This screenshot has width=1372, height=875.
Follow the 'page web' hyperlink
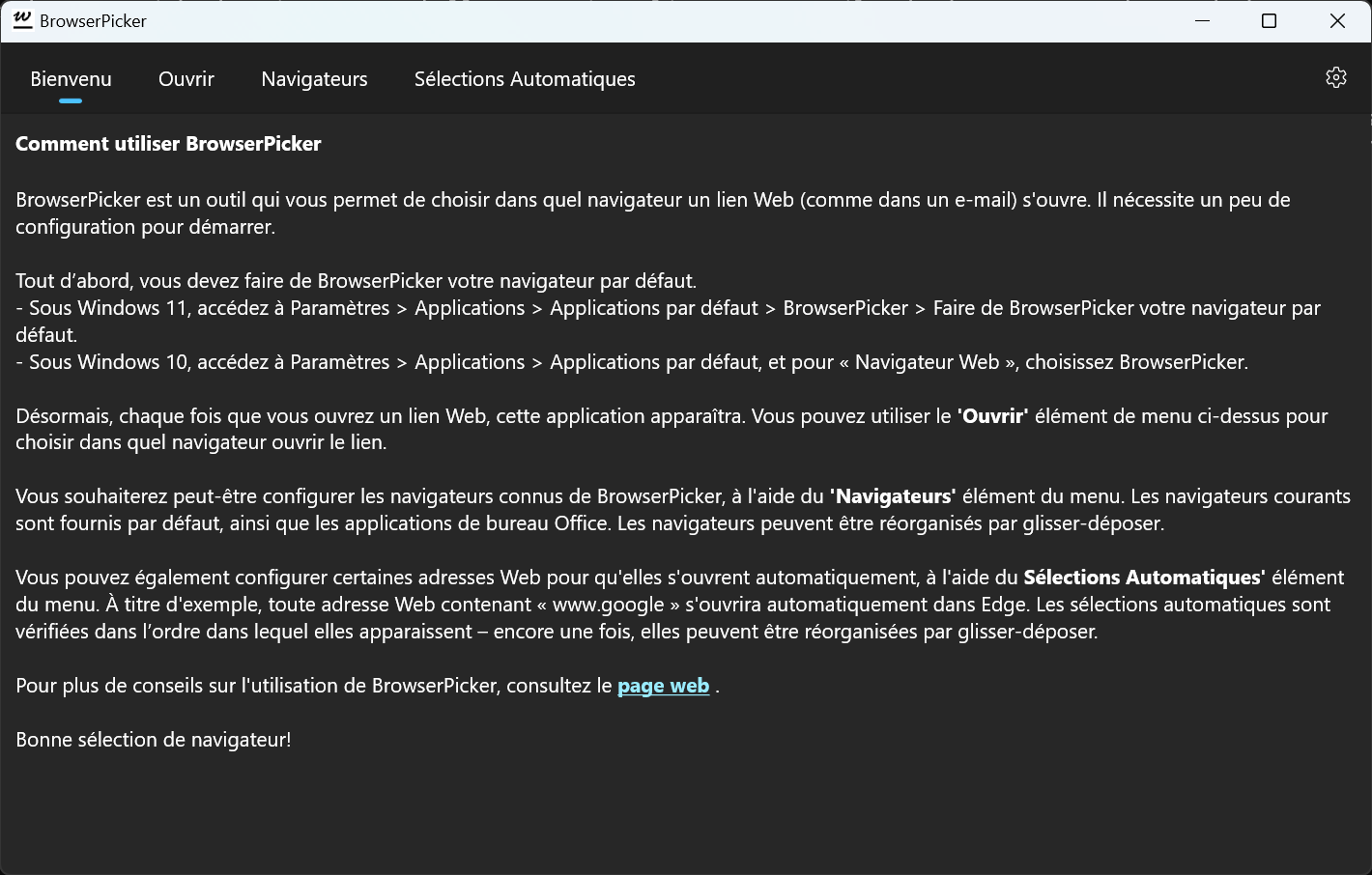(663, 686)
